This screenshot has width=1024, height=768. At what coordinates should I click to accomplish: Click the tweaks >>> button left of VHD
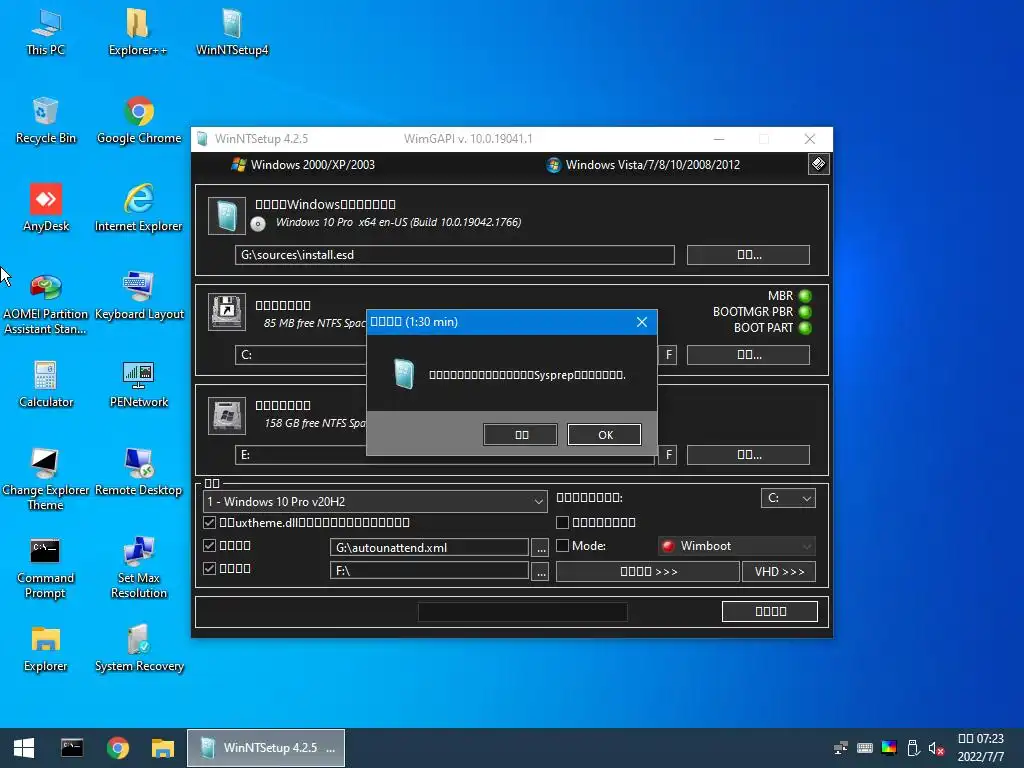[x=648, y=571]
